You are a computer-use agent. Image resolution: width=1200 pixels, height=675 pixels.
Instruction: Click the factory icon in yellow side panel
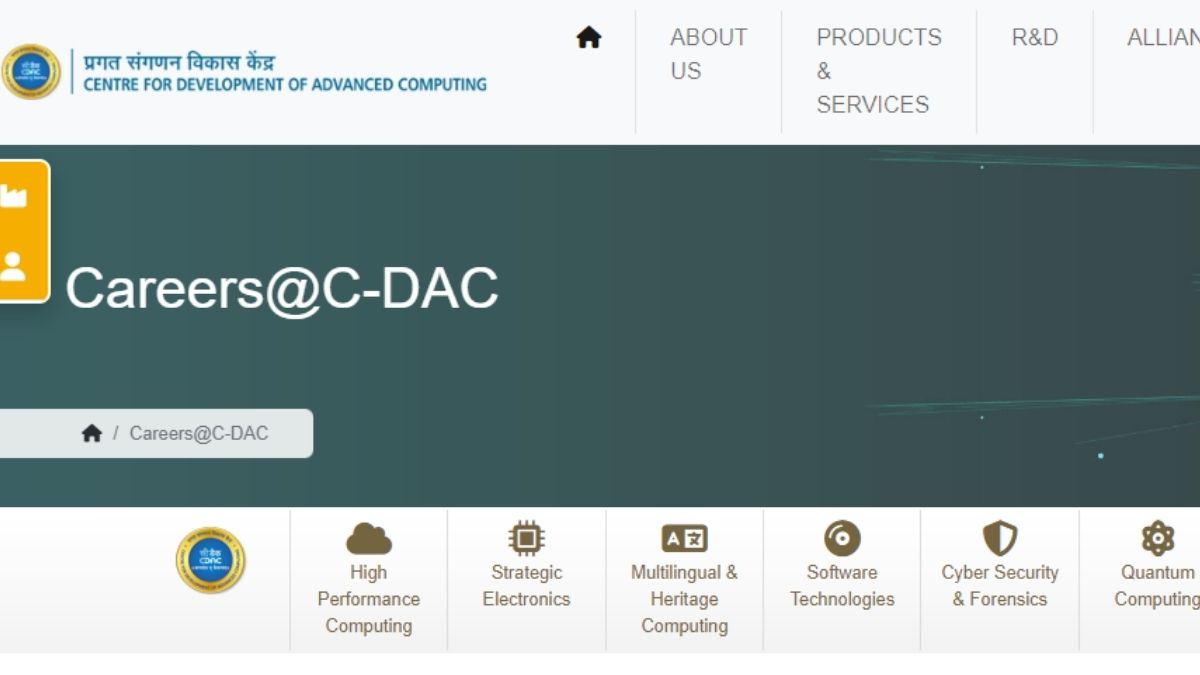coord(14,196)
